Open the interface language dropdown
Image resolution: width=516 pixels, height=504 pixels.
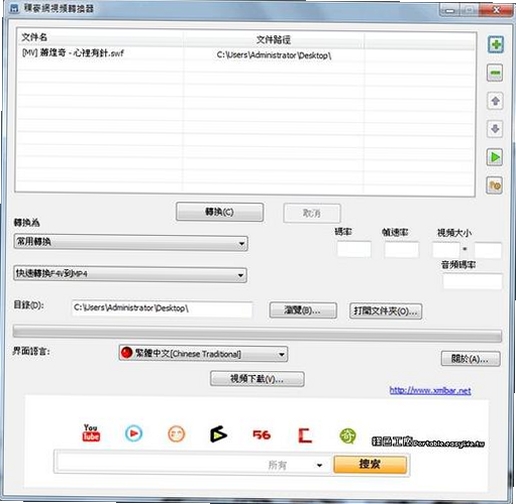203,354
